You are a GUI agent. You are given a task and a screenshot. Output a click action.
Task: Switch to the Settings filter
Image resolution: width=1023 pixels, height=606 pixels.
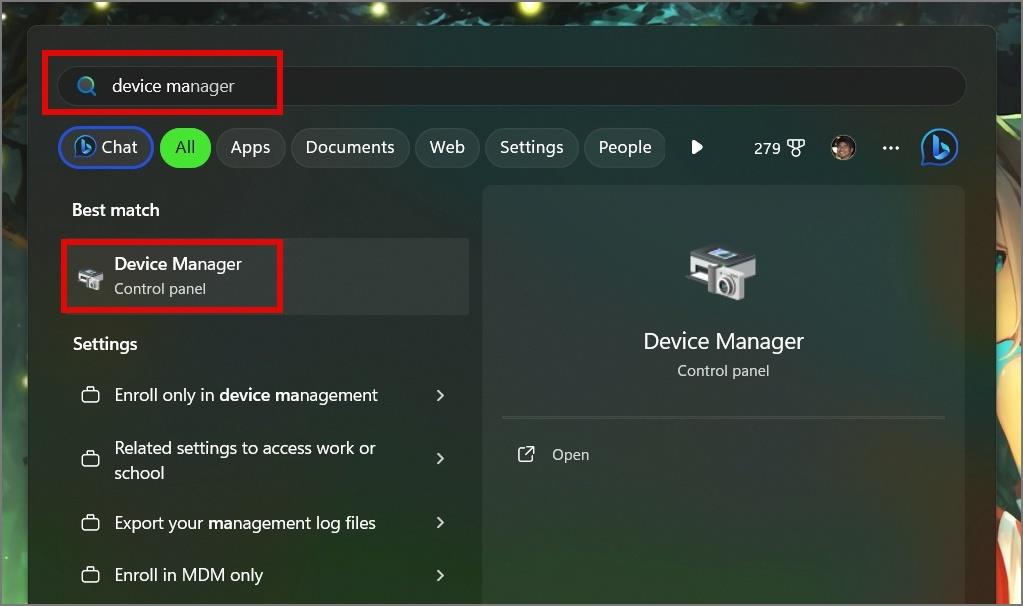(532, 147)
